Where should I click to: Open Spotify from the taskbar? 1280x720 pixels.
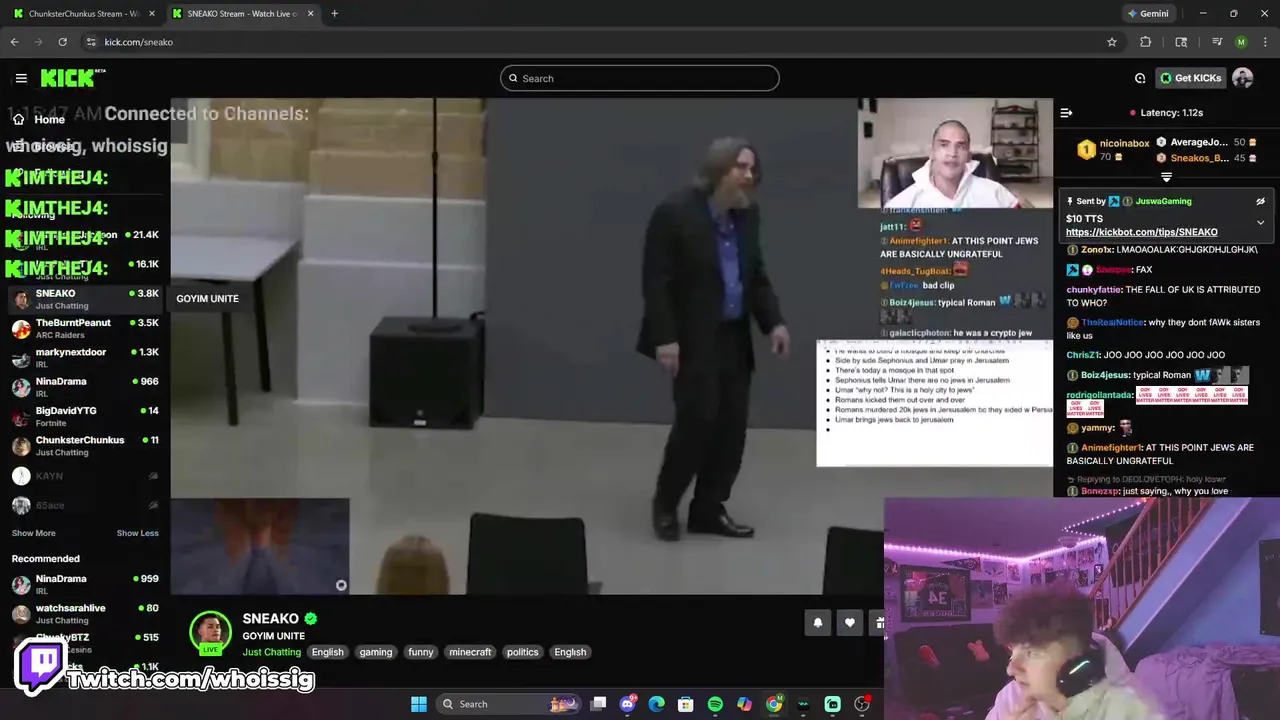point(715,704)
